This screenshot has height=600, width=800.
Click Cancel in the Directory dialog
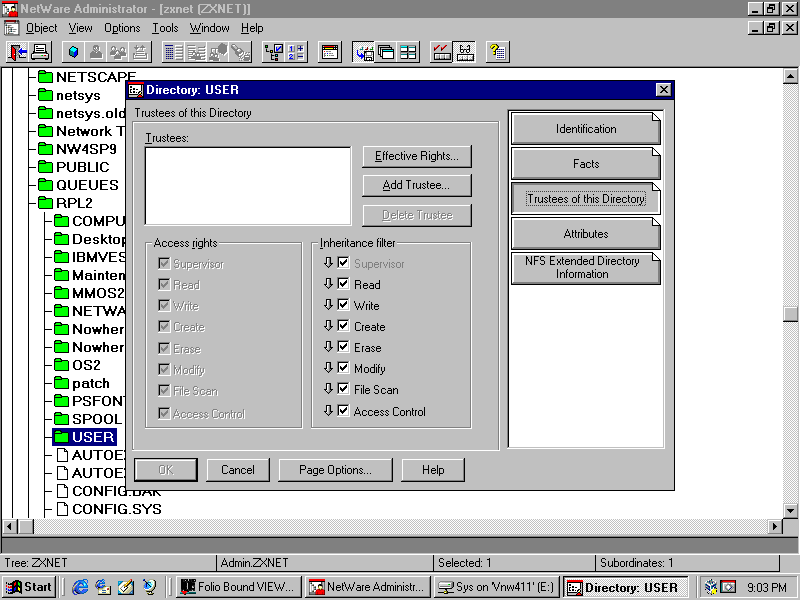coord(238,470)
